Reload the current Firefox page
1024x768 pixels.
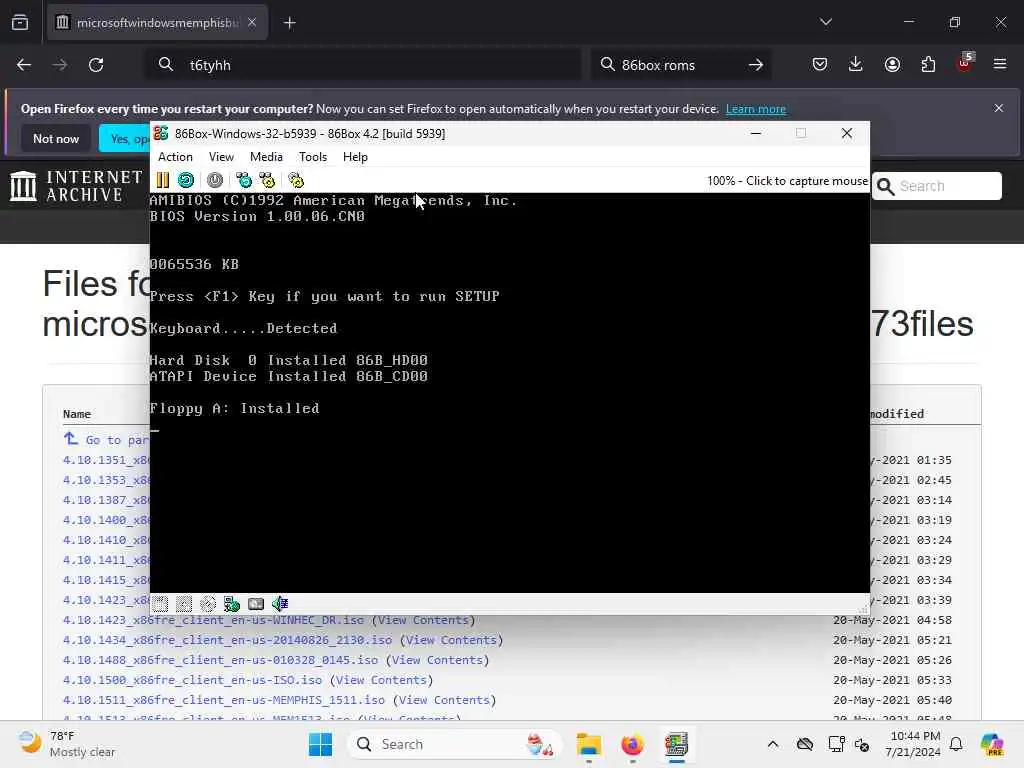tap(96, 65)
